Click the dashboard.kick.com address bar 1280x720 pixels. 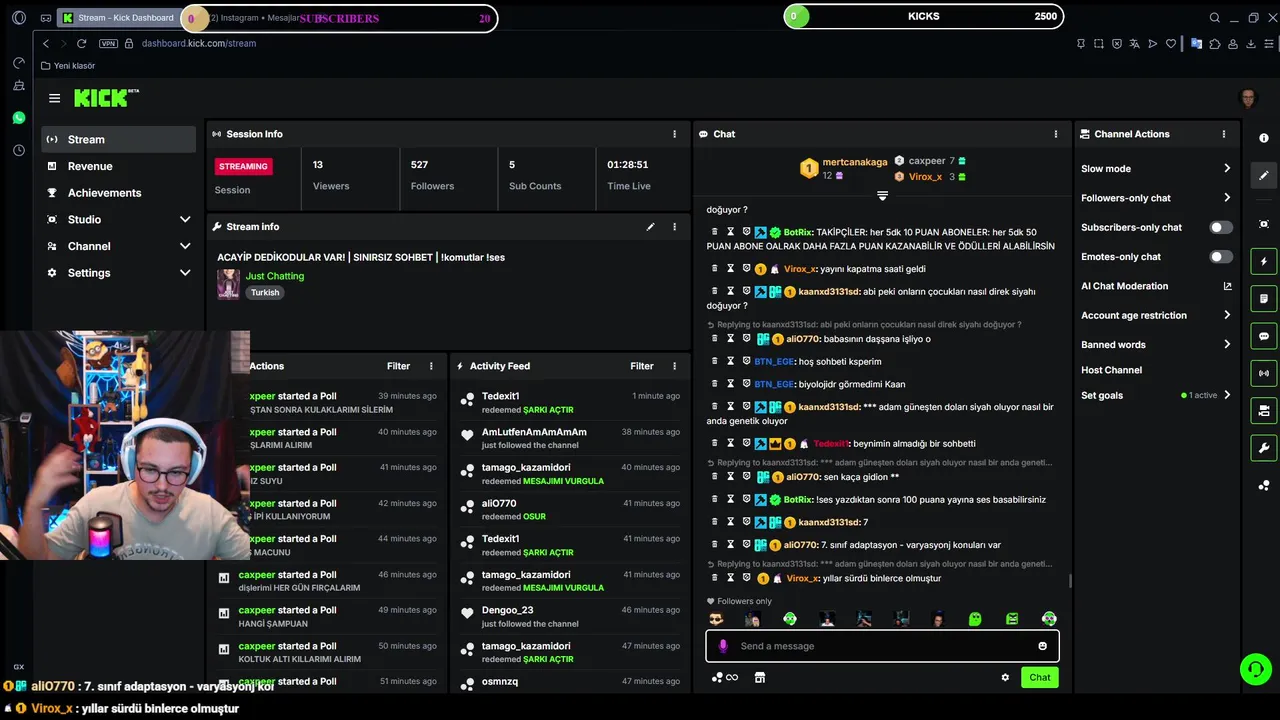(199, 43)
